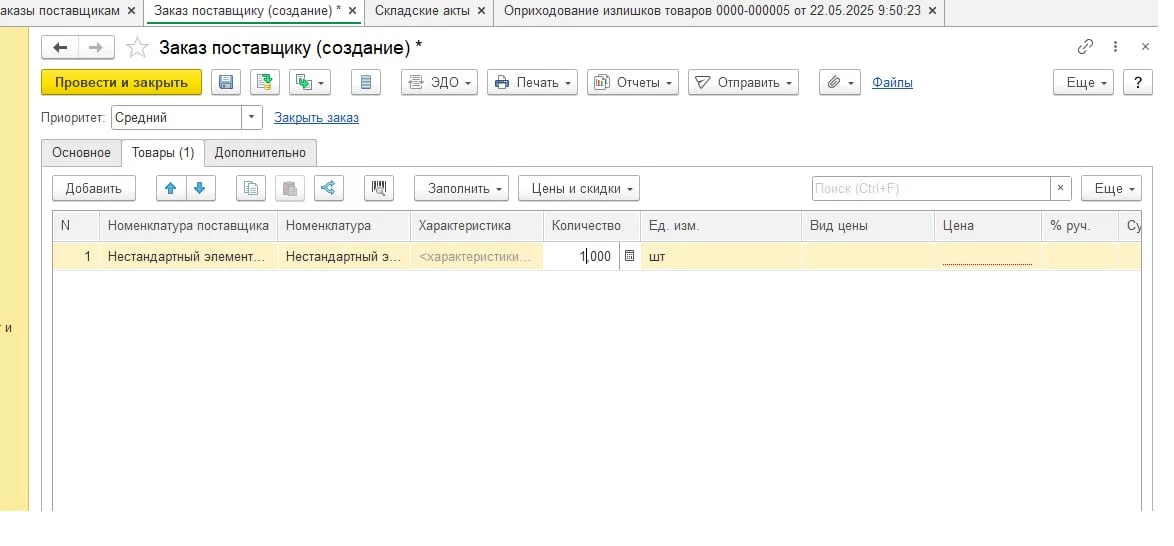Click the % руч. column header

[1080, 225]
